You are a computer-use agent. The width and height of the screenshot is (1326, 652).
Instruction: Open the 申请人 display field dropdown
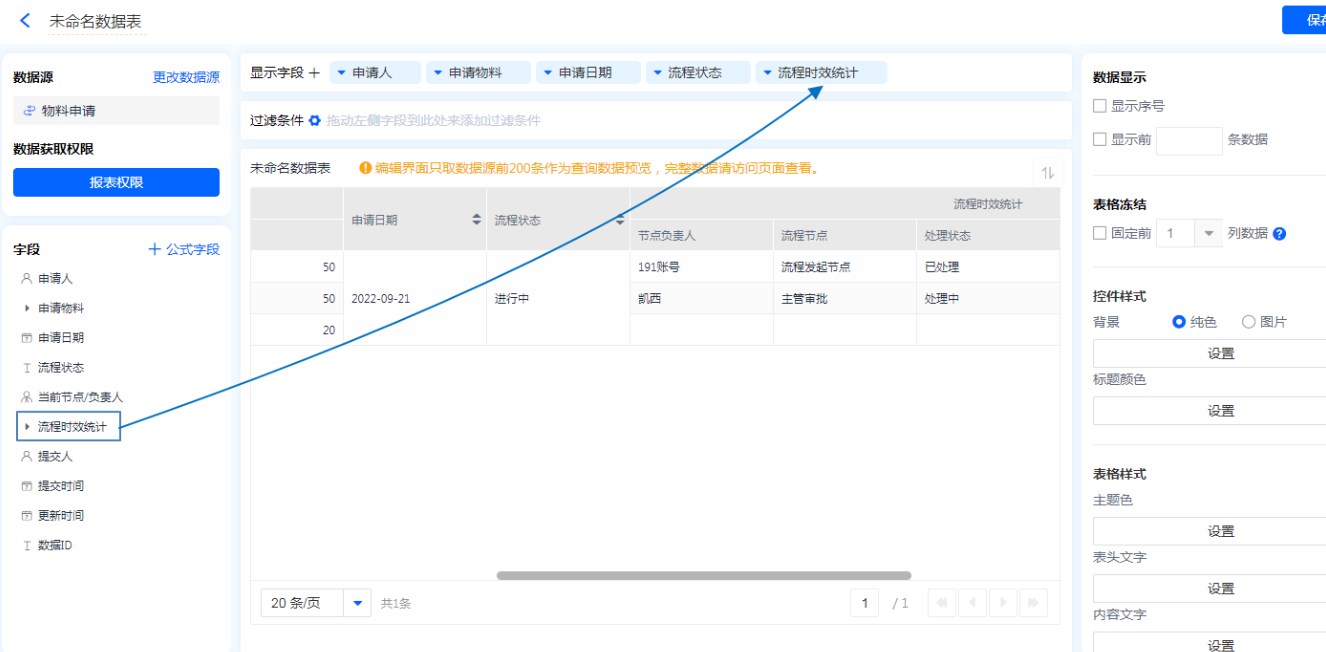[341, 73]
